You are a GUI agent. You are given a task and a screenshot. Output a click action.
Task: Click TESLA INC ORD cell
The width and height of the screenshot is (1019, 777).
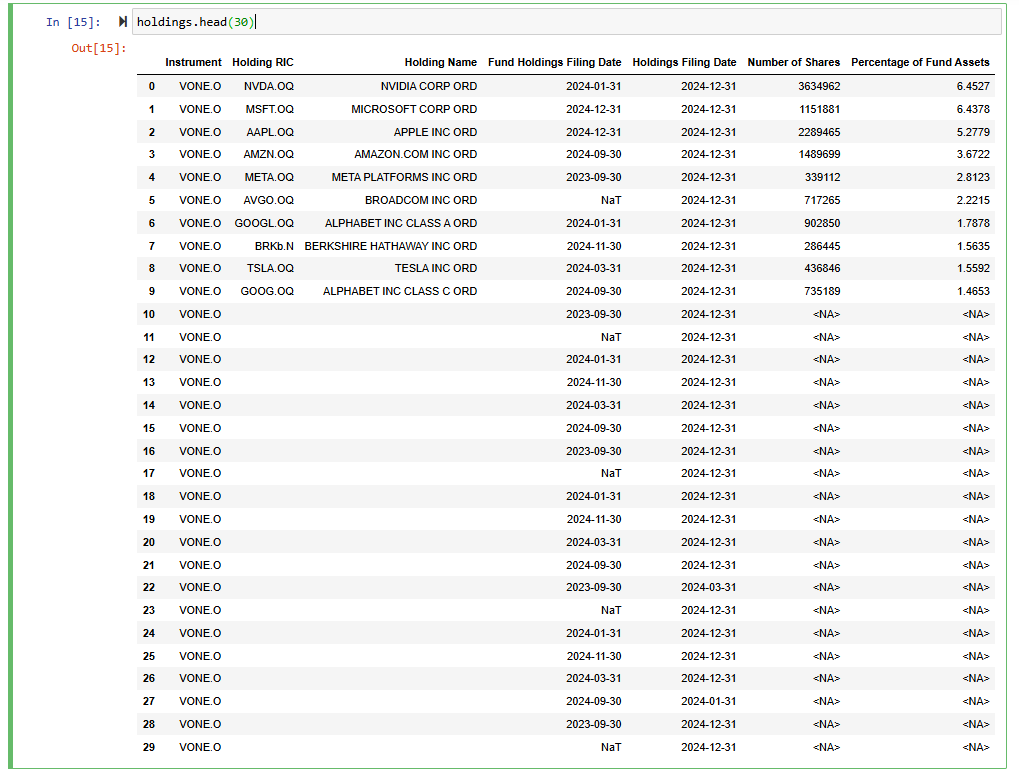coord(436,268)
